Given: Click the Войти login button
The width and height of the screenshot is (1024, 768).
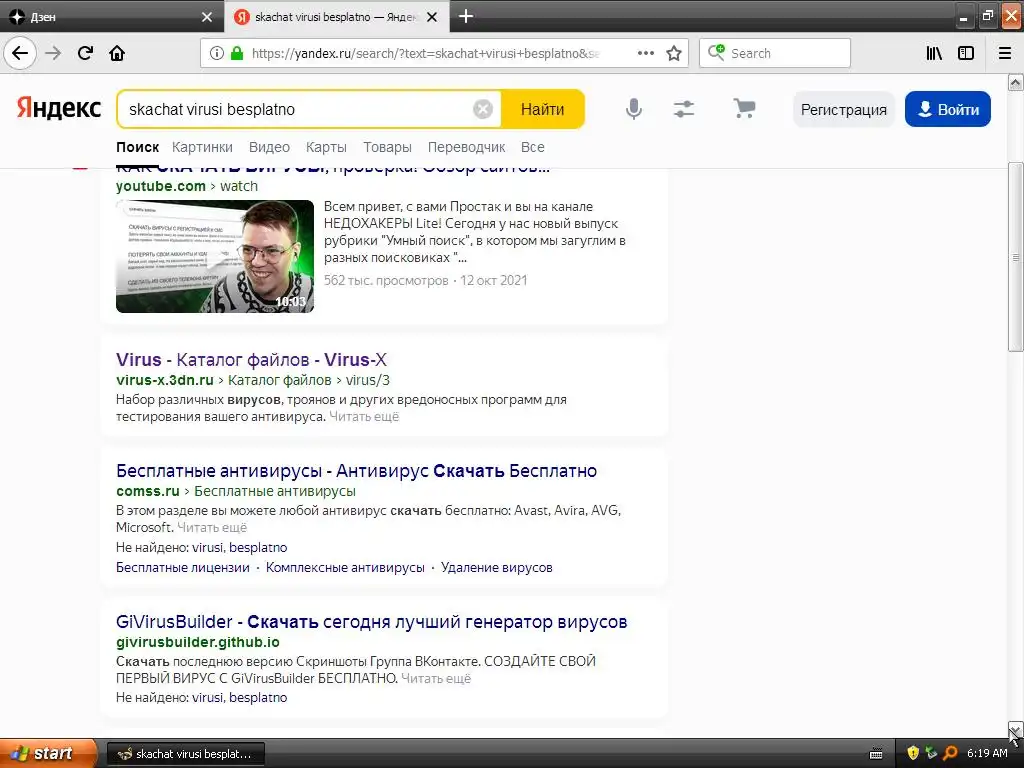Looking at the screenshot, I should (x=948, y=109).
